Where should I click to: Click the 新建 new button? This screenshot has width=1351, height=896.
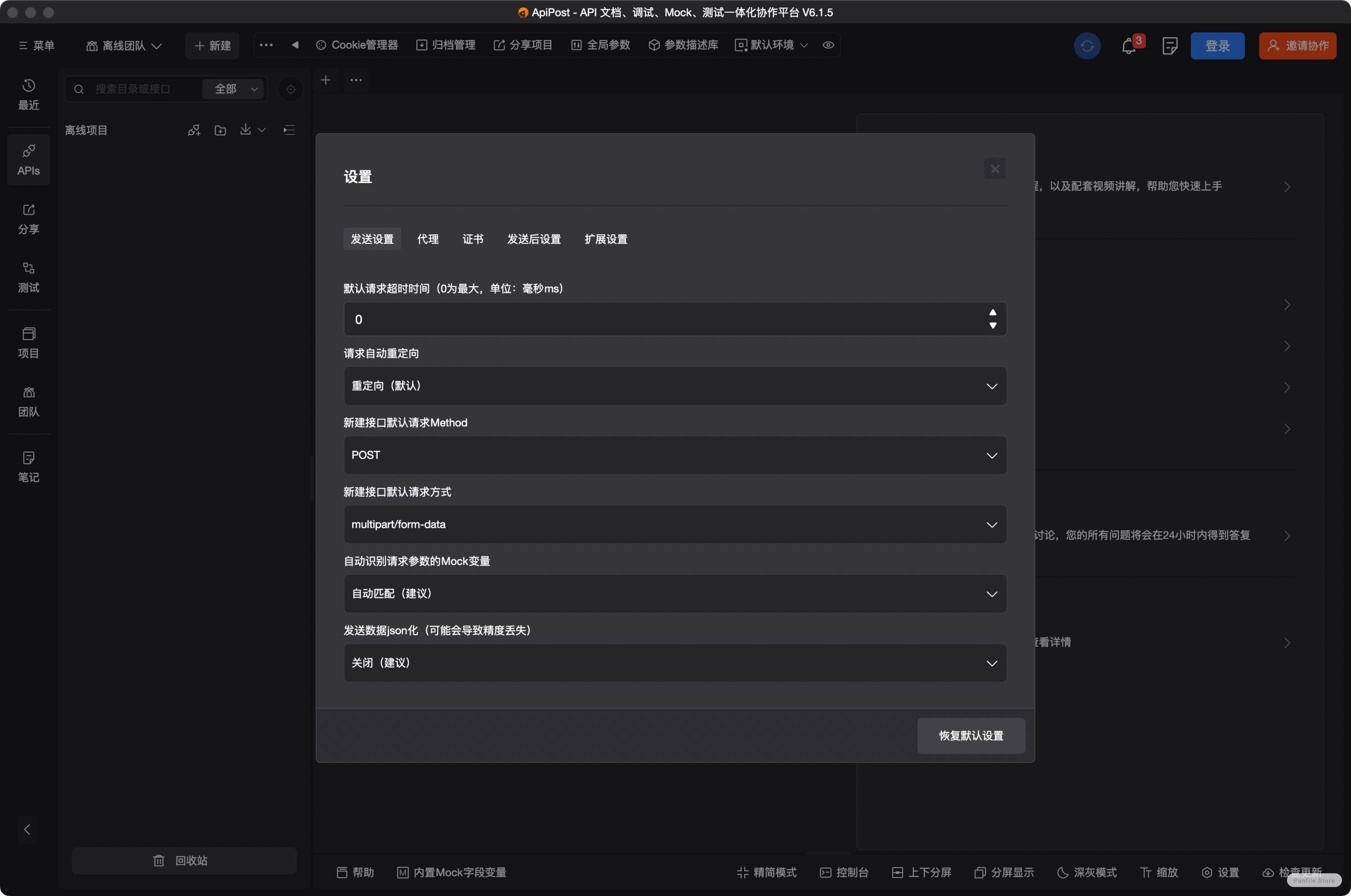pos(212,46)
